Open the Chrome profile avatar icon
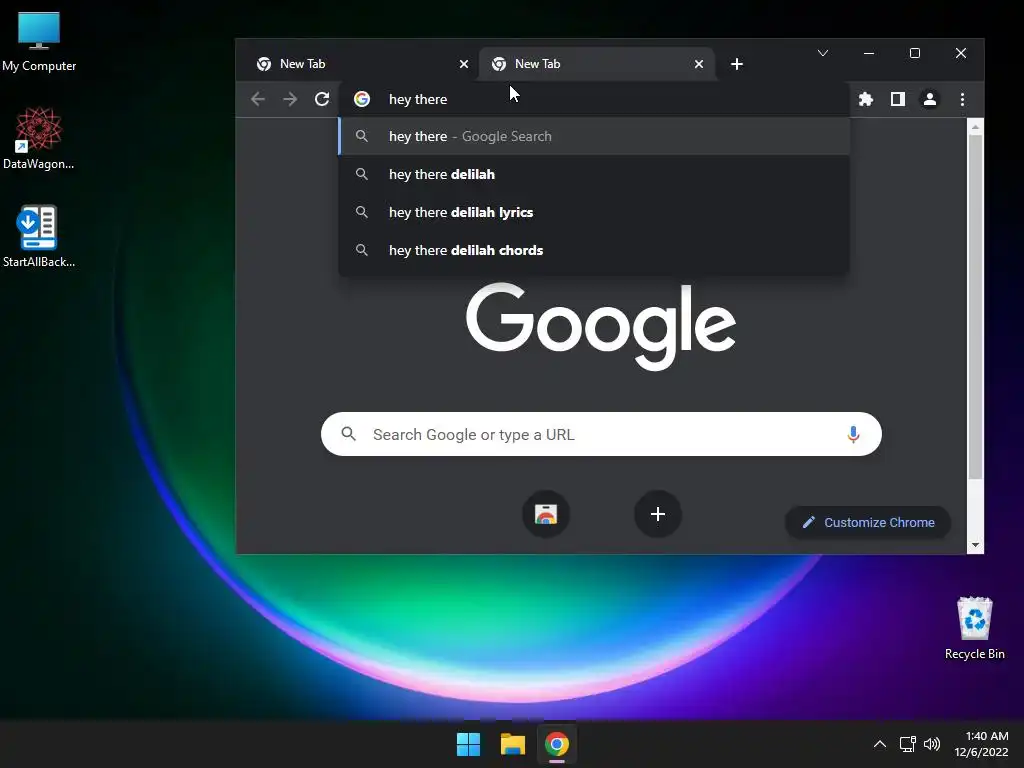This screenshot has height=768, width=1024. pos(929,99)
